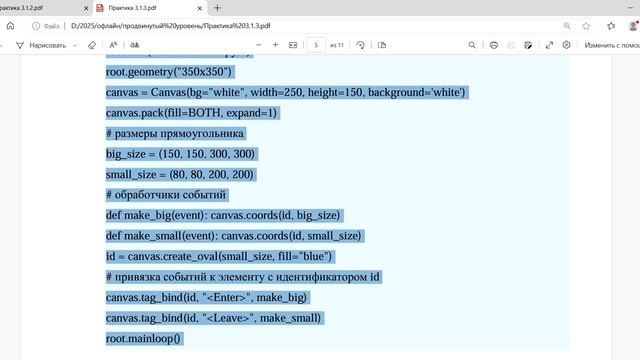Select the Eraser tool

click(92, 45)
